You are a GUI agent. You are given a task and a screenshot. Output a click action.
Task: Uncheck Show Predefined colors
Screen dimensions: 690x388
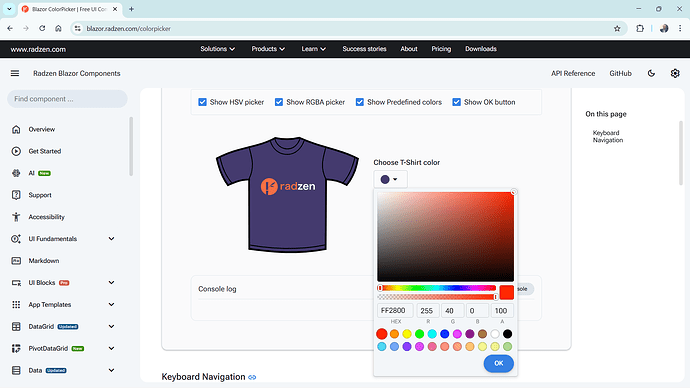tap(360, 102)
